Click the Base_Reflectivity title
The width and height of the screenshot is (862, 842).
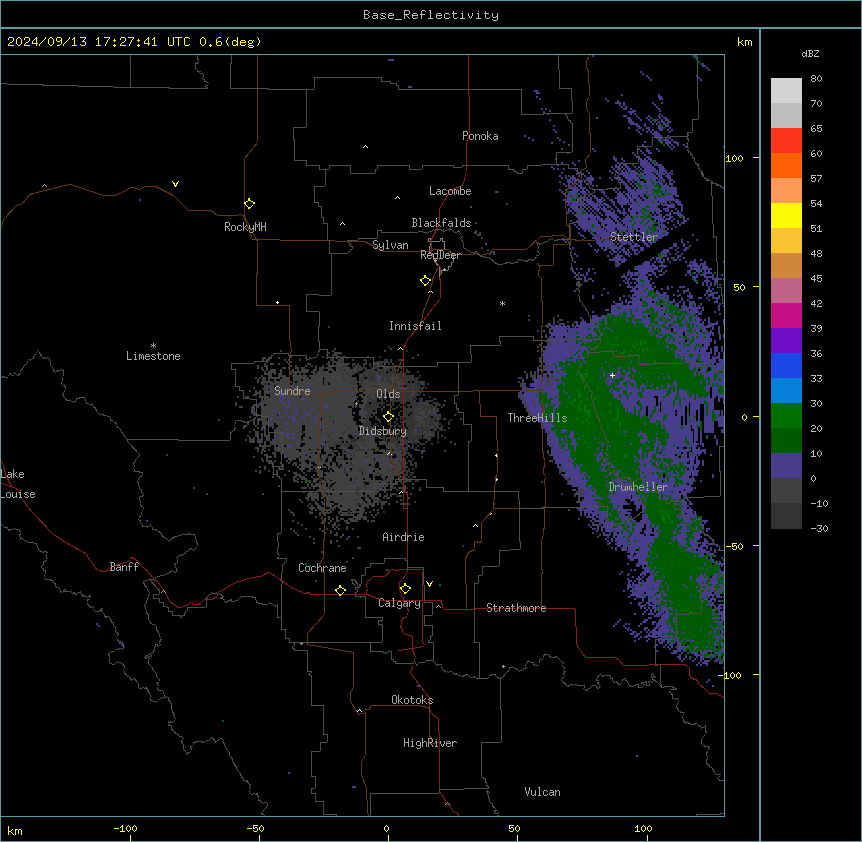click(431, 15)
